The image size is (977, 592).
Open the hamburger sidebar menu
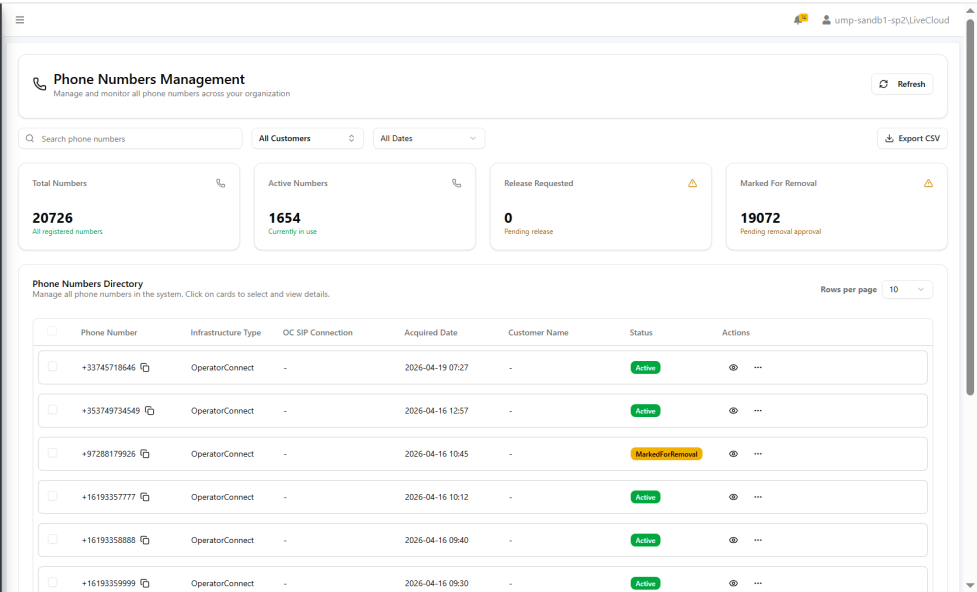coord(20,20)
